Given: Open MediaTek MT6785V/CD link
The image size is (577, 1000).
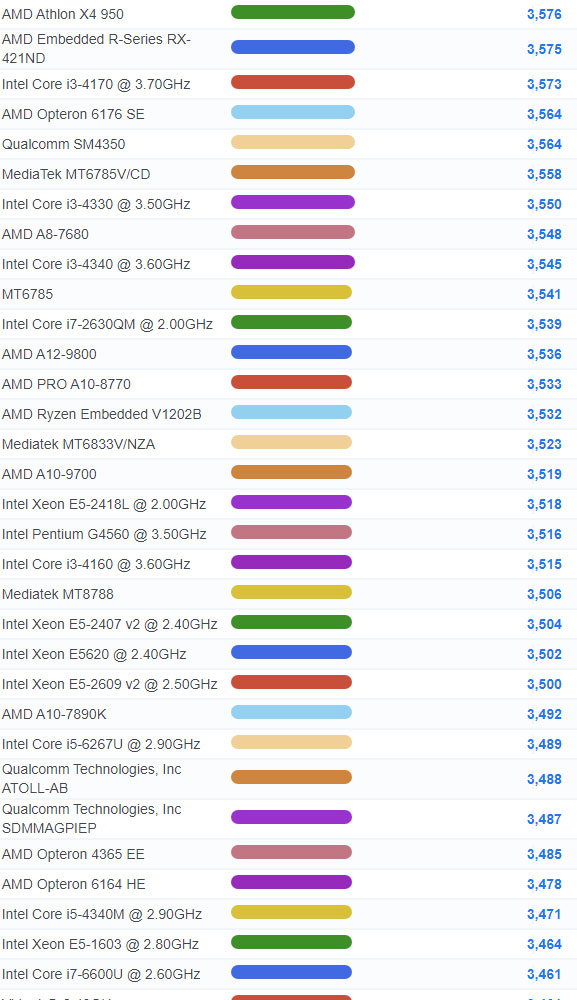Looking at the screenshot, I should click(x=76, y=174).
